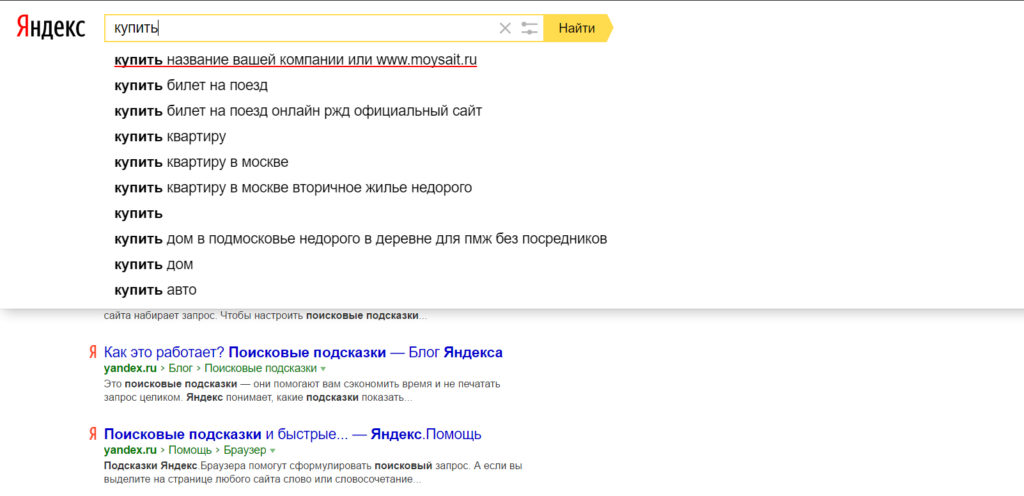Click Помощь breadcrumb in result URL
The height and width of the screenshot is (496, 1024).
[190, 450]
